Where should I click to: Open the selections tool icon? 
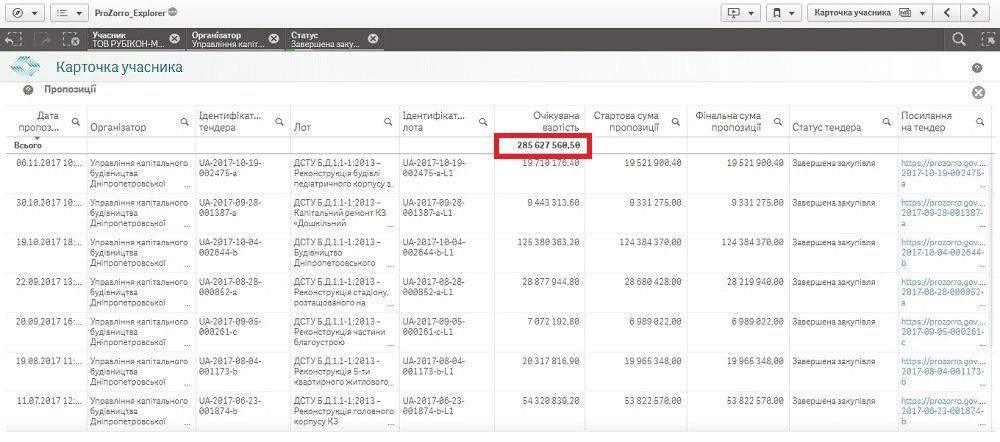[x=986, y=39]
